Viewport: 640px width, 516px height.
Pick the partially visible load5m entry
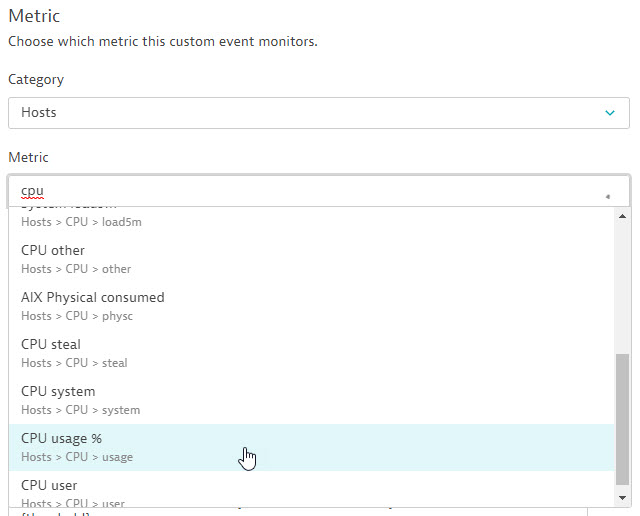(x=82, y=221)
